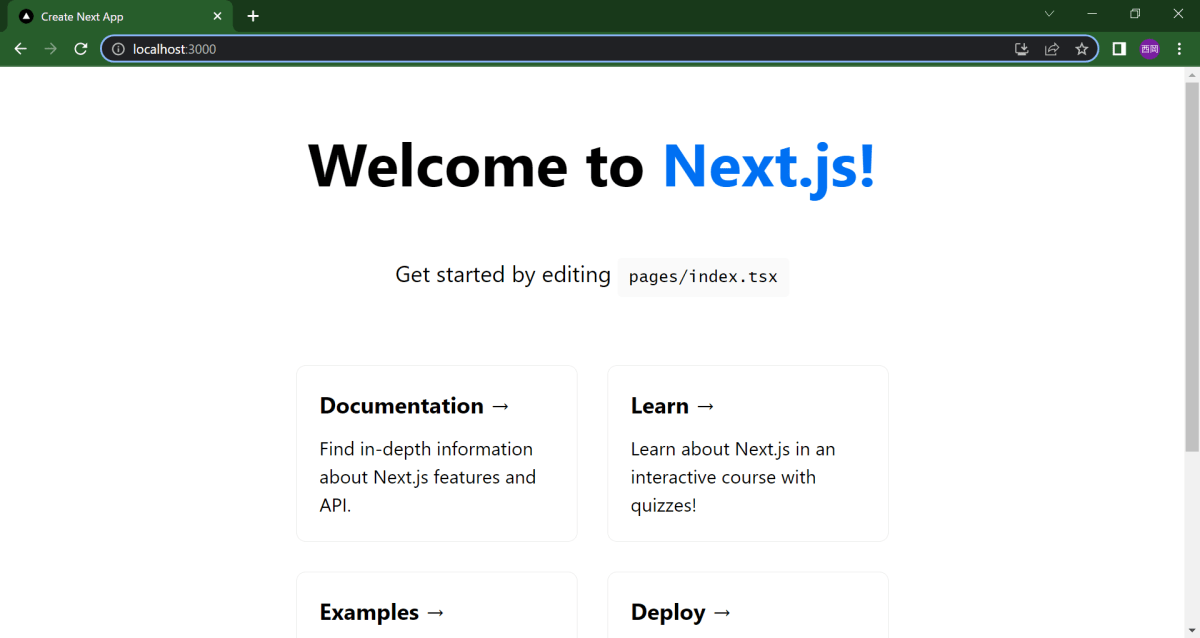Click the page vertical scrollbar thumb

tap(1192, 266)
